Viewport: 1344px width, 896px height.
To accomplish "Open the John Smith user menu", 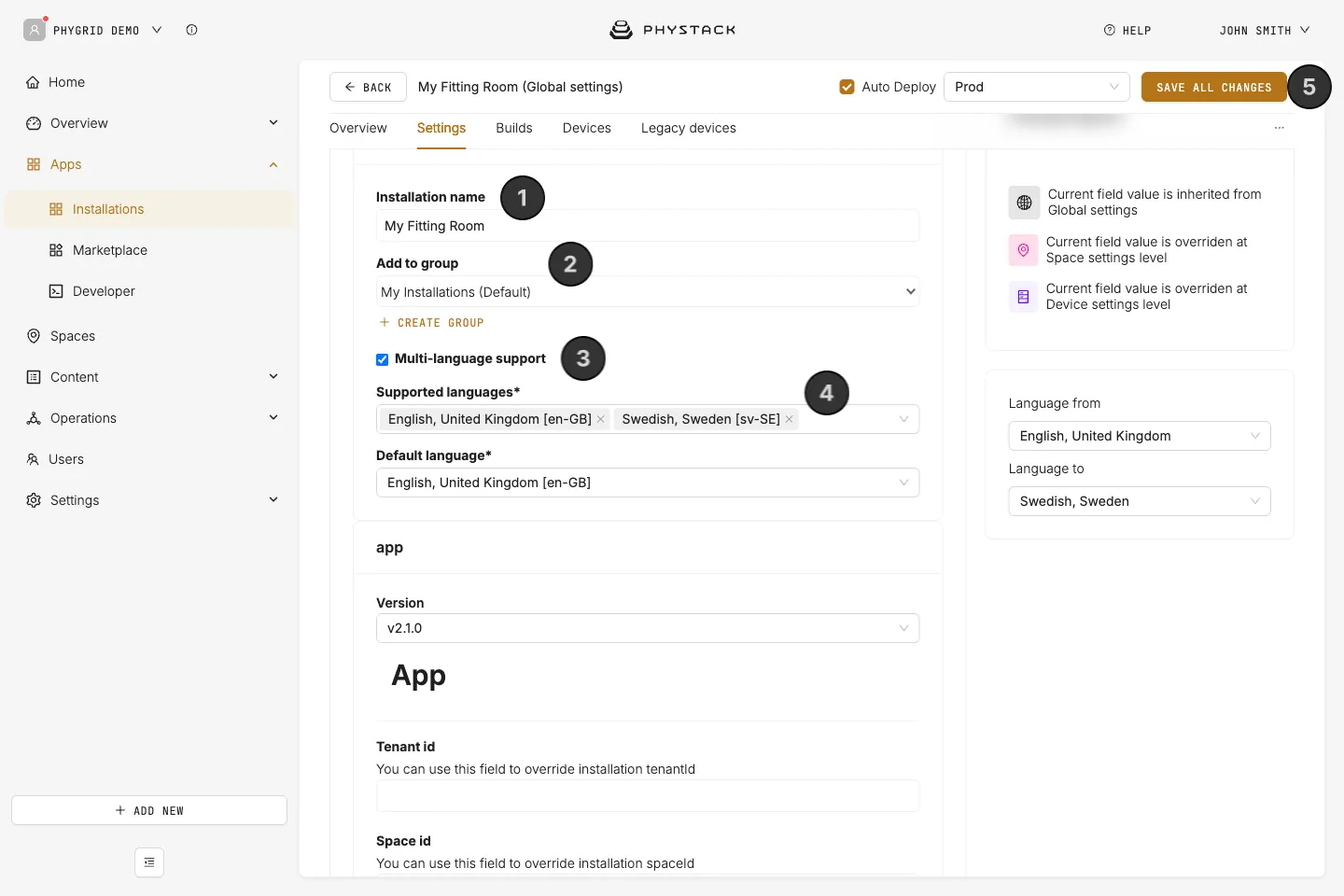I will 1265,31.
